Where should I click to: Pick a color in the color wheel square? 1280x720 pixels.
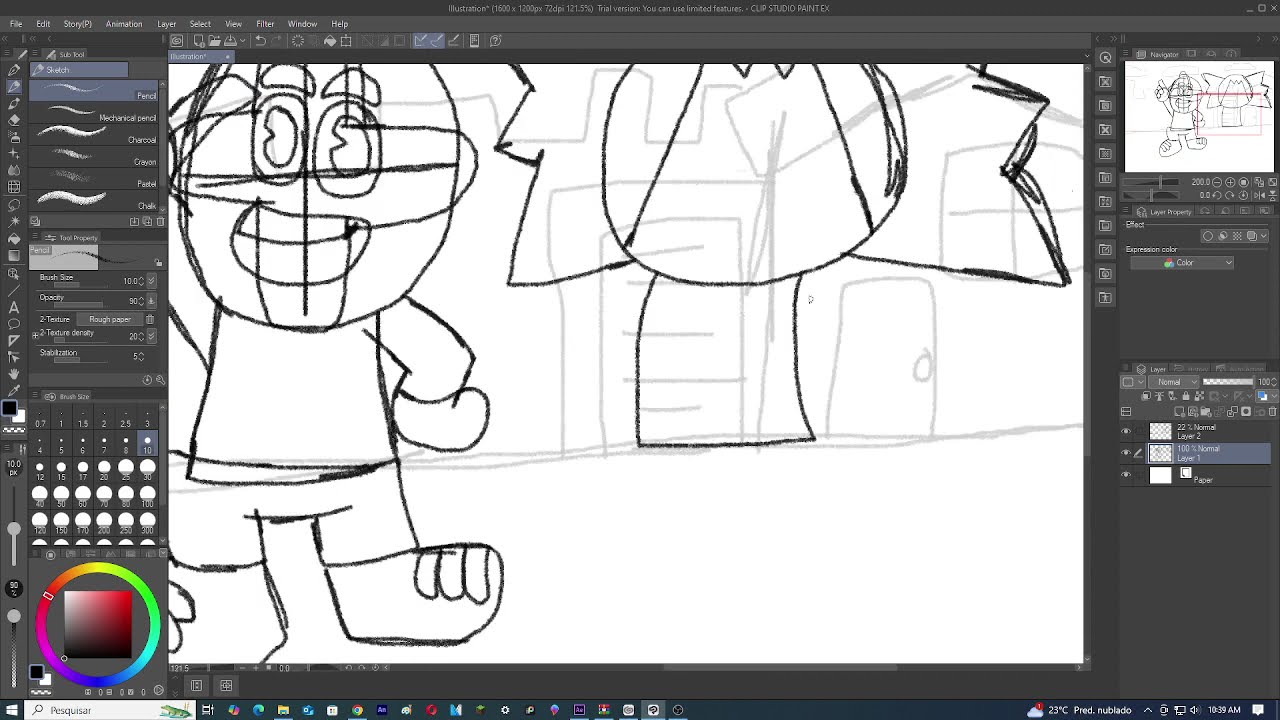tap(98, 624)
